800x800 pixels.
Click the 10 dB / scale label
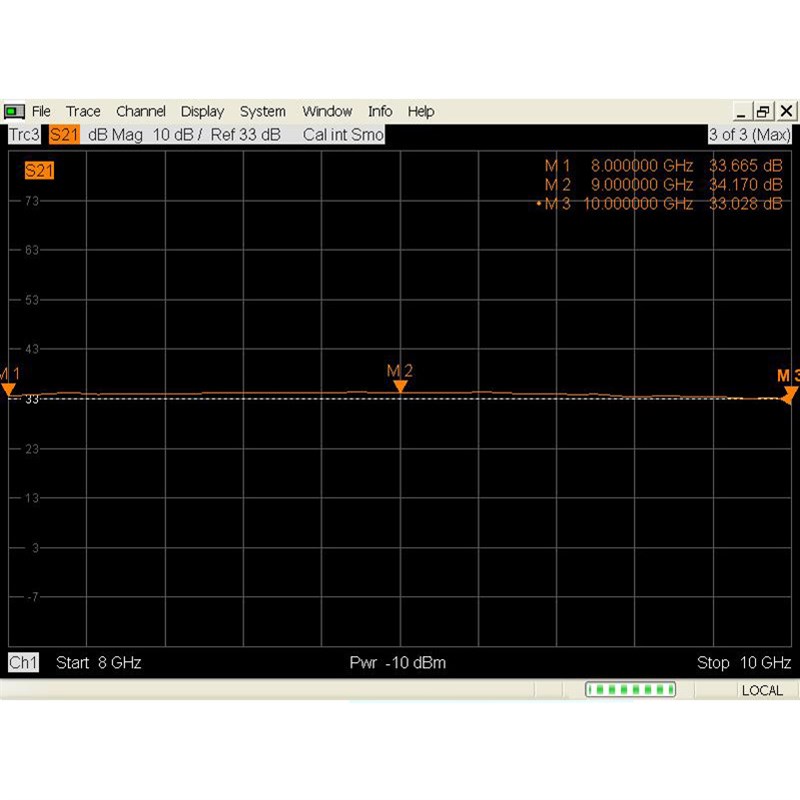[178, 135]
